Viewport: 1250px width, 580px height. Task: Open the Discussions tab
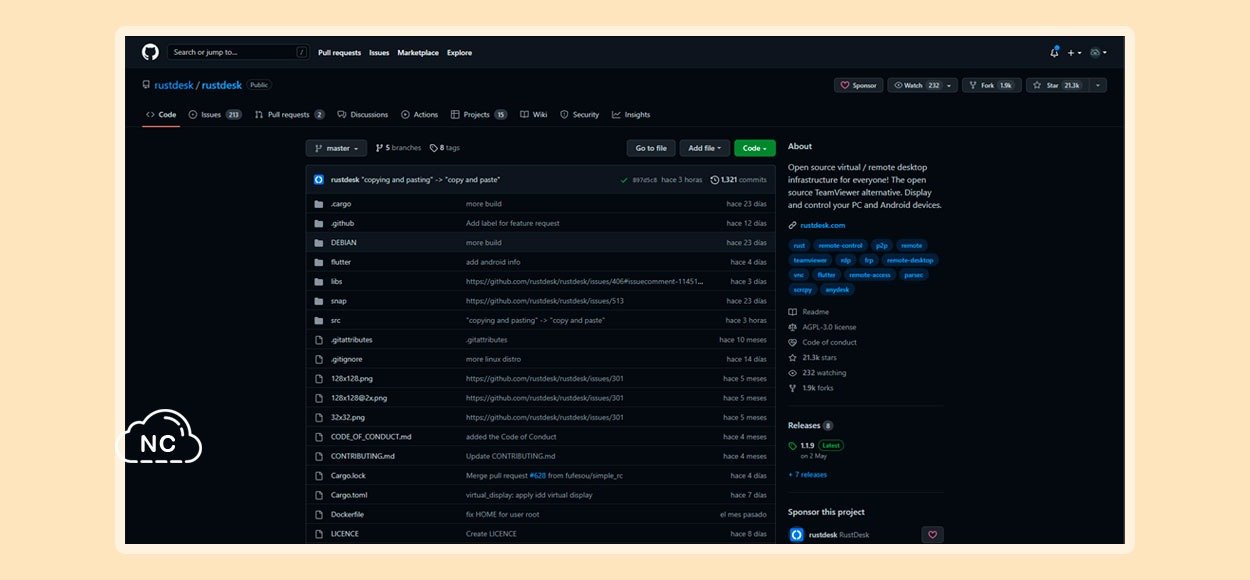[x=362, y=115]
